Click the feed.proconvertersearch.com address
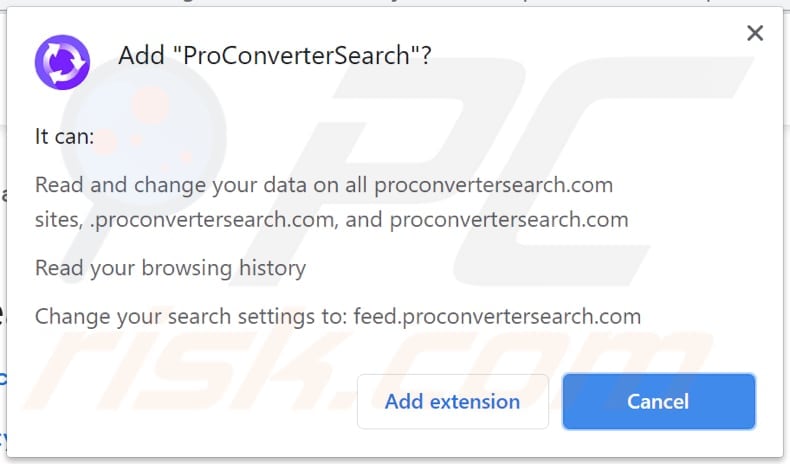 click(497, 317)
